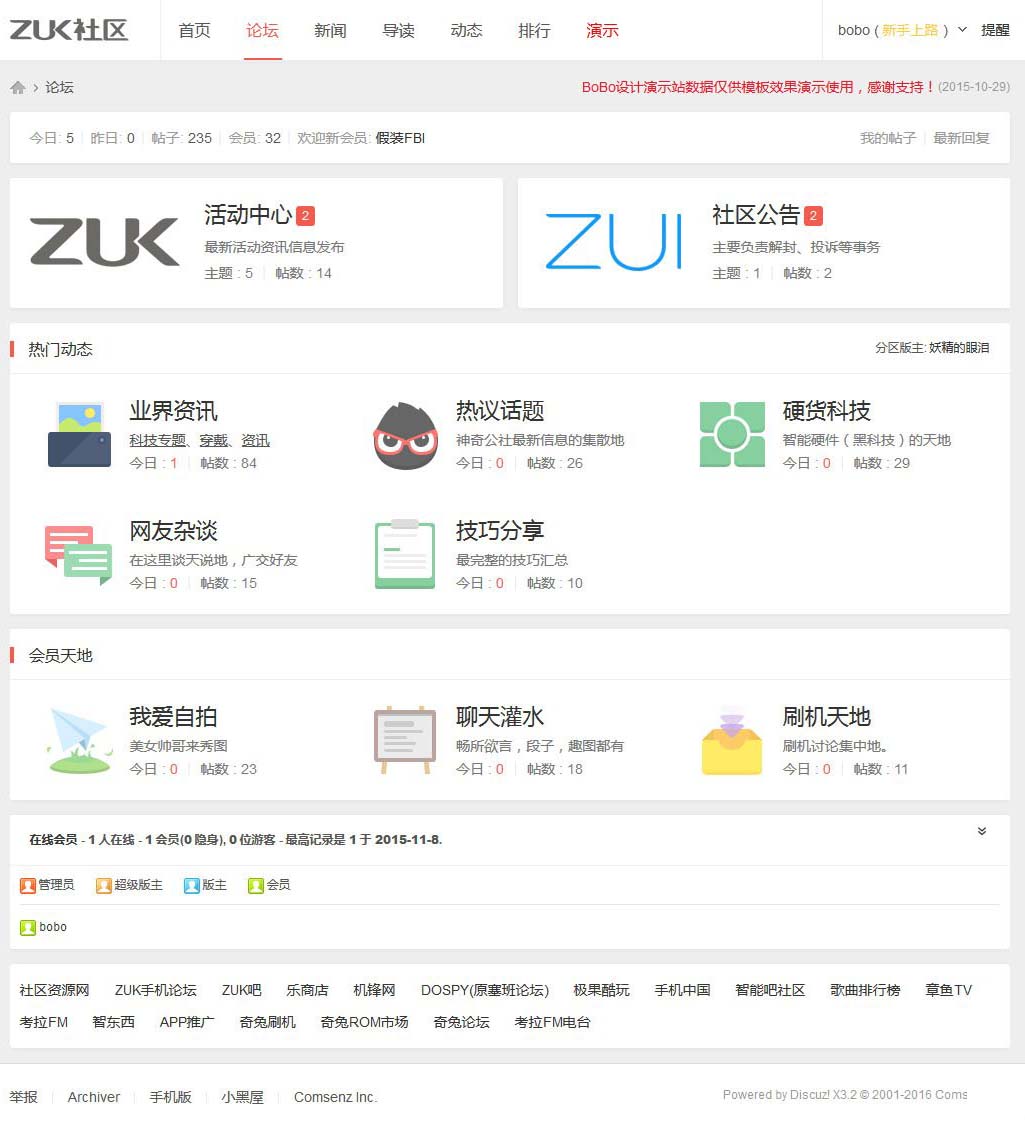Viewport: 1025px width, 1126px height.
Task: Open the 技巧分享 forum title
Action: tap(500, 531)
